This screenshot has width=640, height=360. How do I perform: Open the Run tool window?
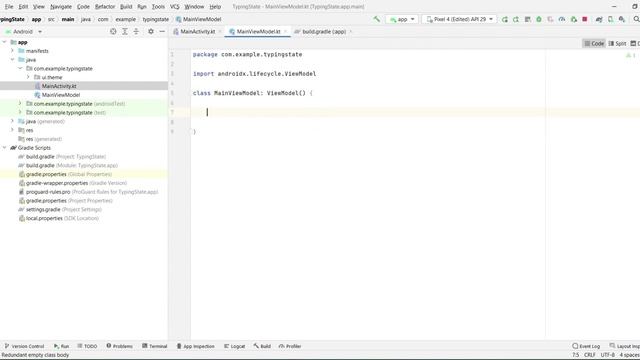tap(62, 346)
